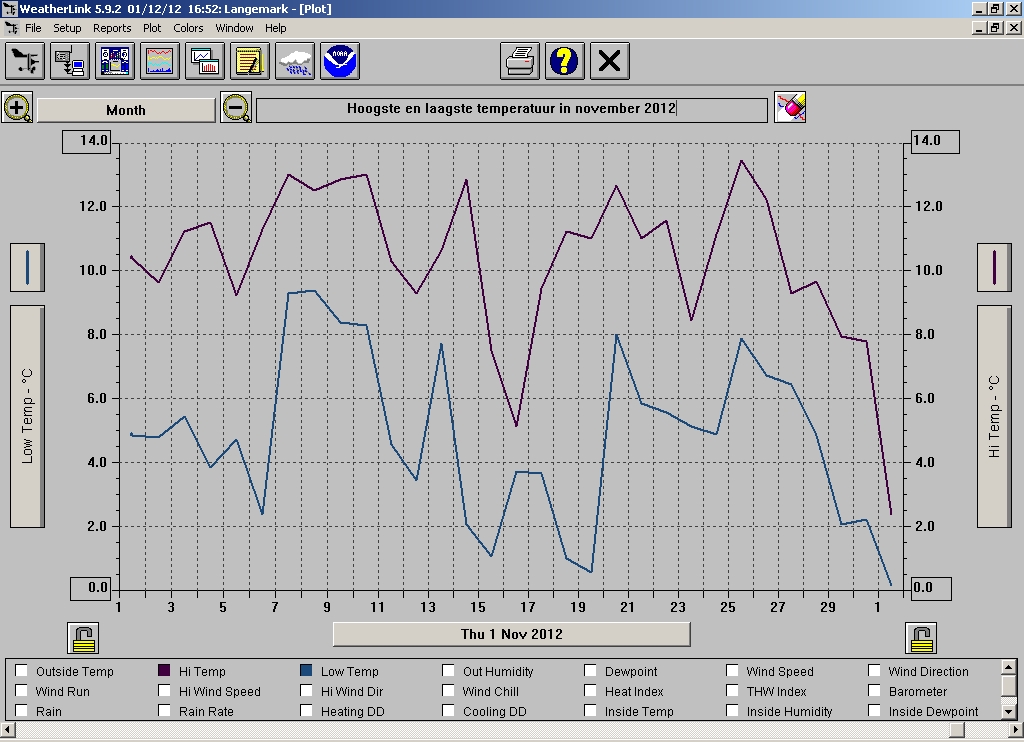Image resolution: width=1024 pixels, height=742 pixels.
Task: Enable the Wind Run checkbox
Action: 22,690
